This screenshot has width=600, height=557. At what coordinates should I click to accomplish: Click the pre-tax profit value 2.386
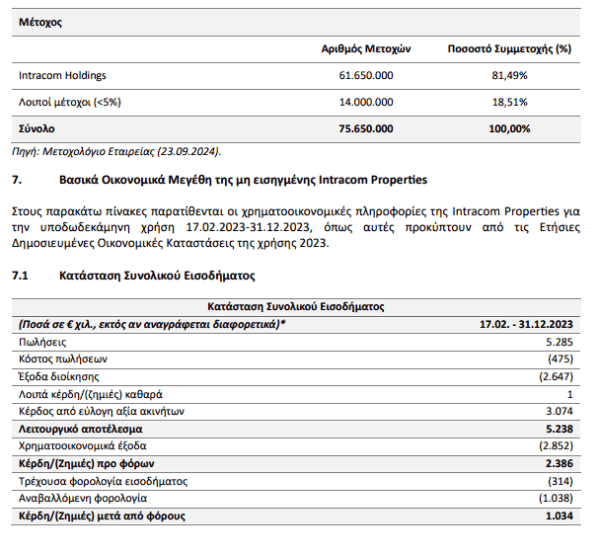[x=559, y=463]
